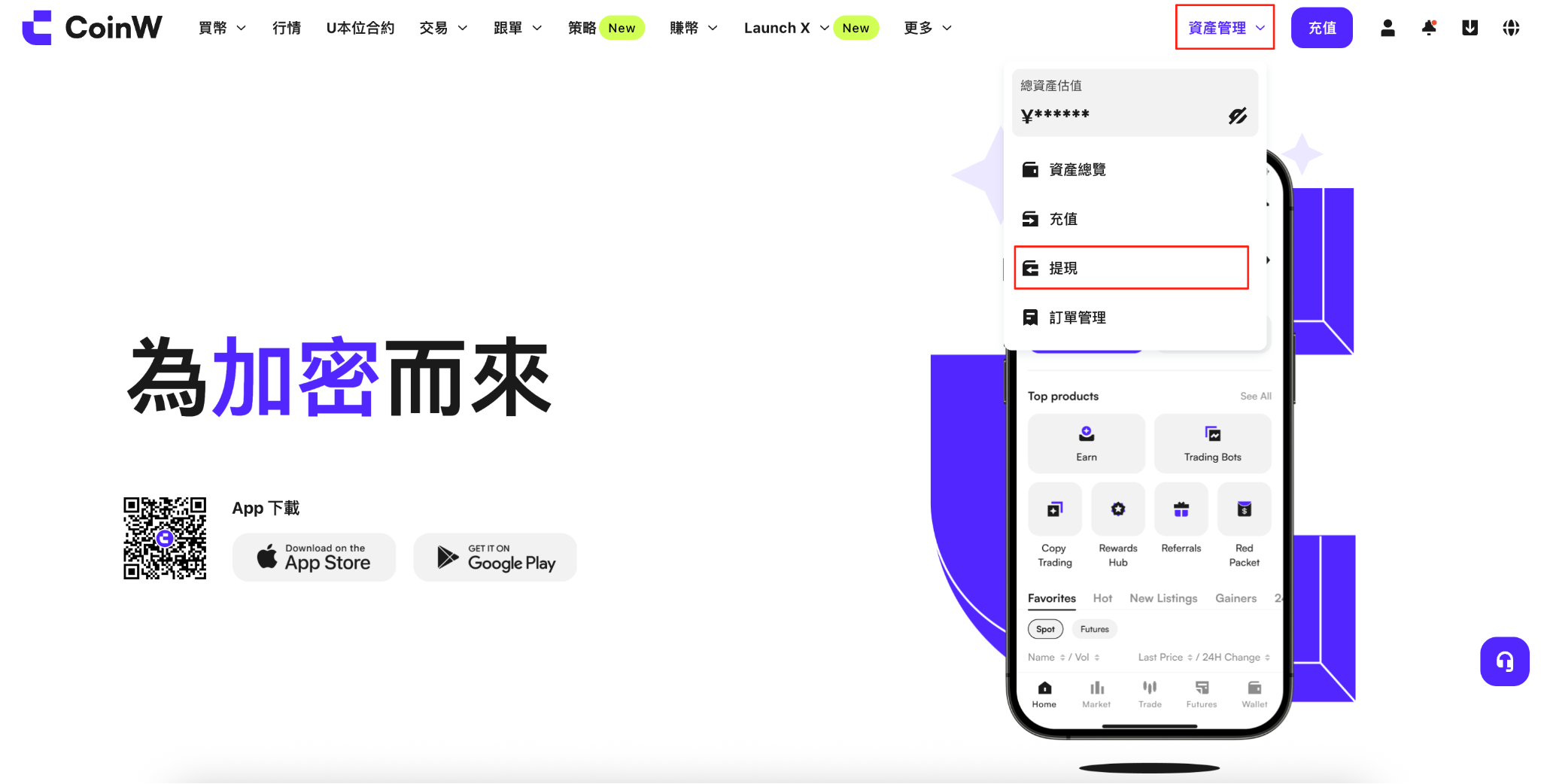Image resolution: width=1541 pixels, height=784 pixels.
Task: Select the Futures pill in phone mockup
Action: coord(1095,629)
